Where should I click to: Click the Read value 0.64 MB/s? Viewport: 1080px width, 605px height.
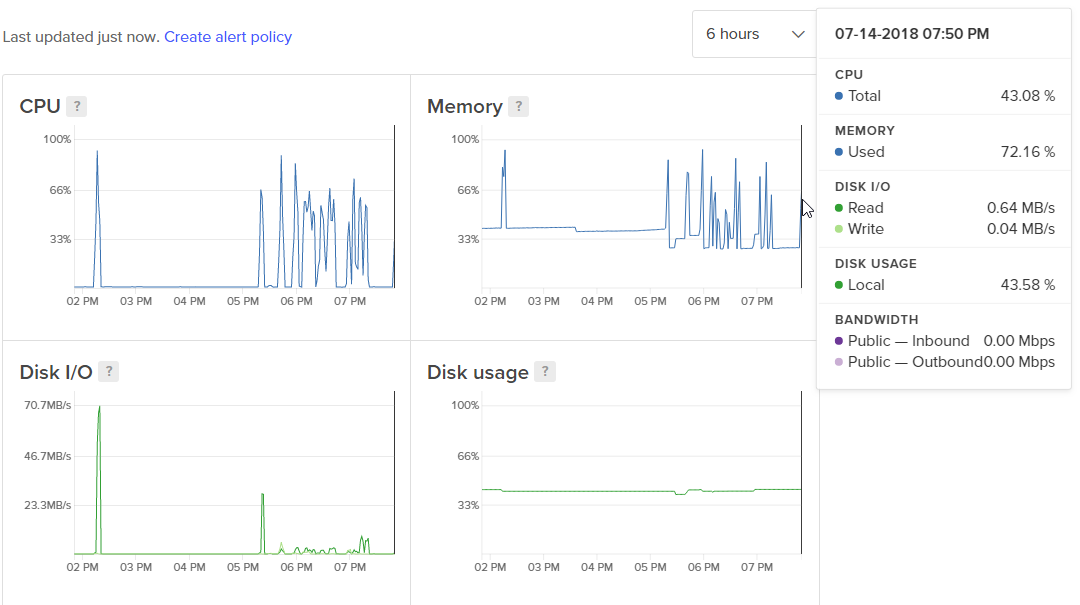[x=1021, y=207]
